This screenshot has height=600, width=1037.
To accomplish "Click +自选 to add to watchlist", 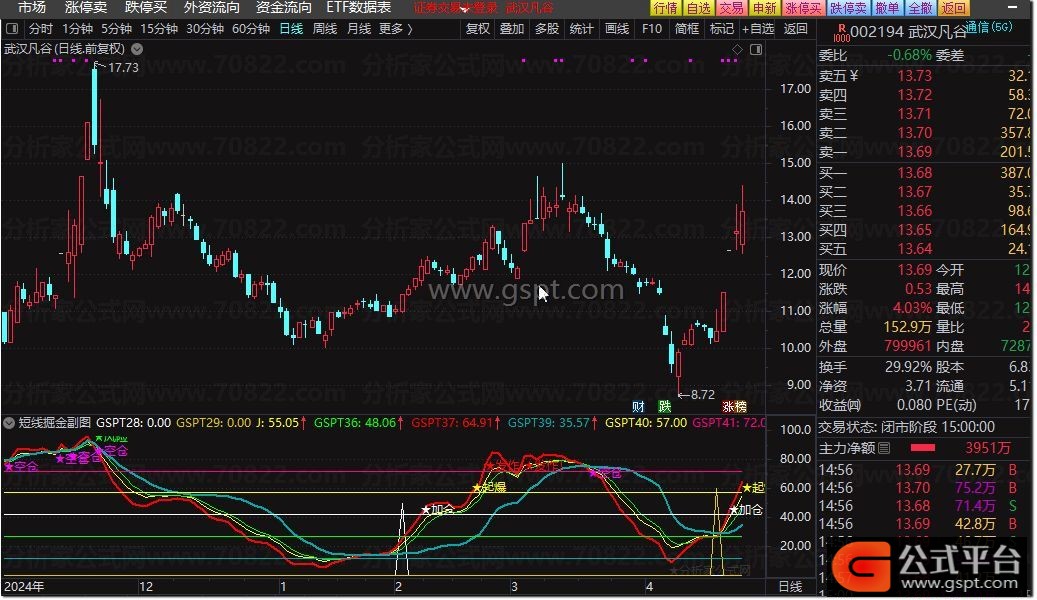I will (x=758, y=29).
